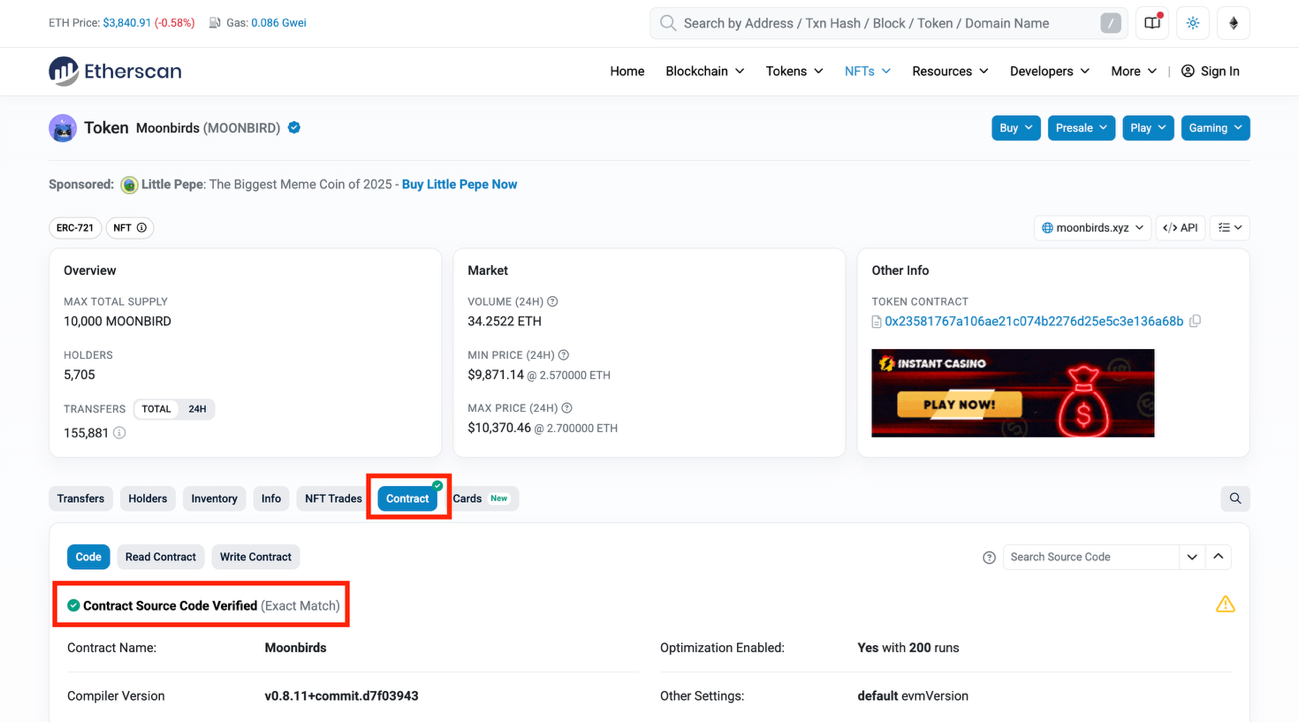
Task: Open the Read Contract sub-tab
Action: pyautogui.click(x=160, y=557)
